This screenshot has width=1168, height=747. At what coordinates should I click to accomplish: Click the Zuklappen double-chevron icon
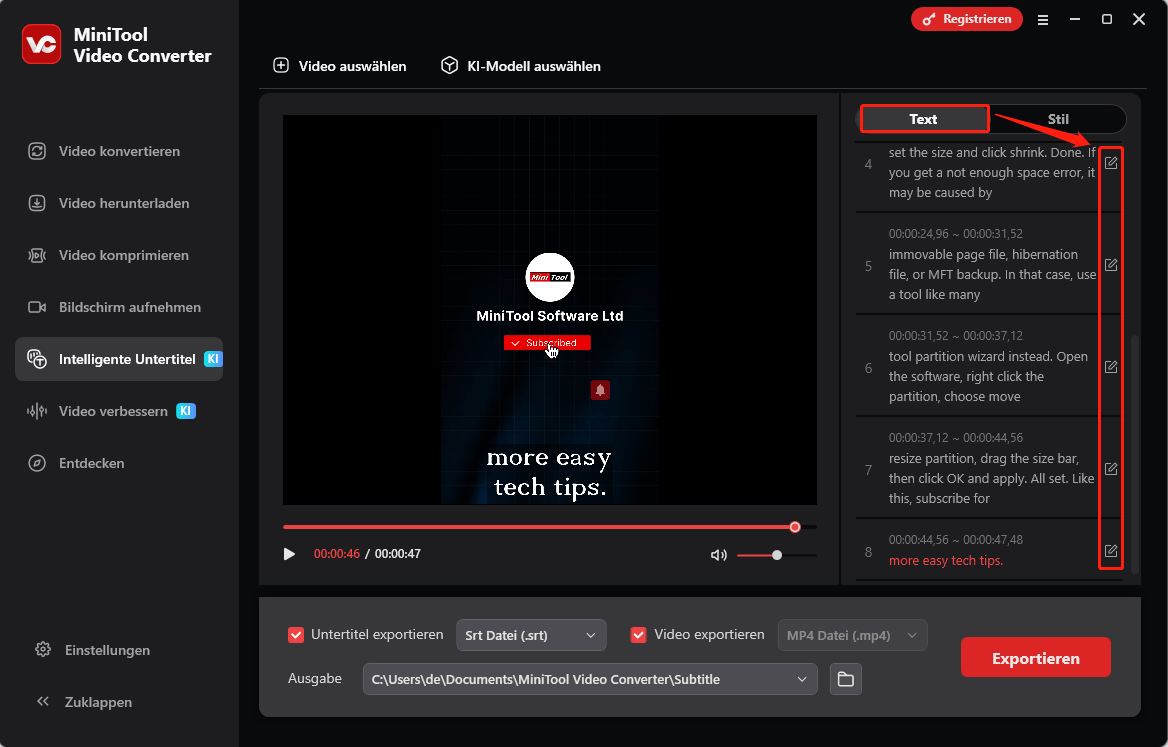pyautogui.click(x=43, y=702)
